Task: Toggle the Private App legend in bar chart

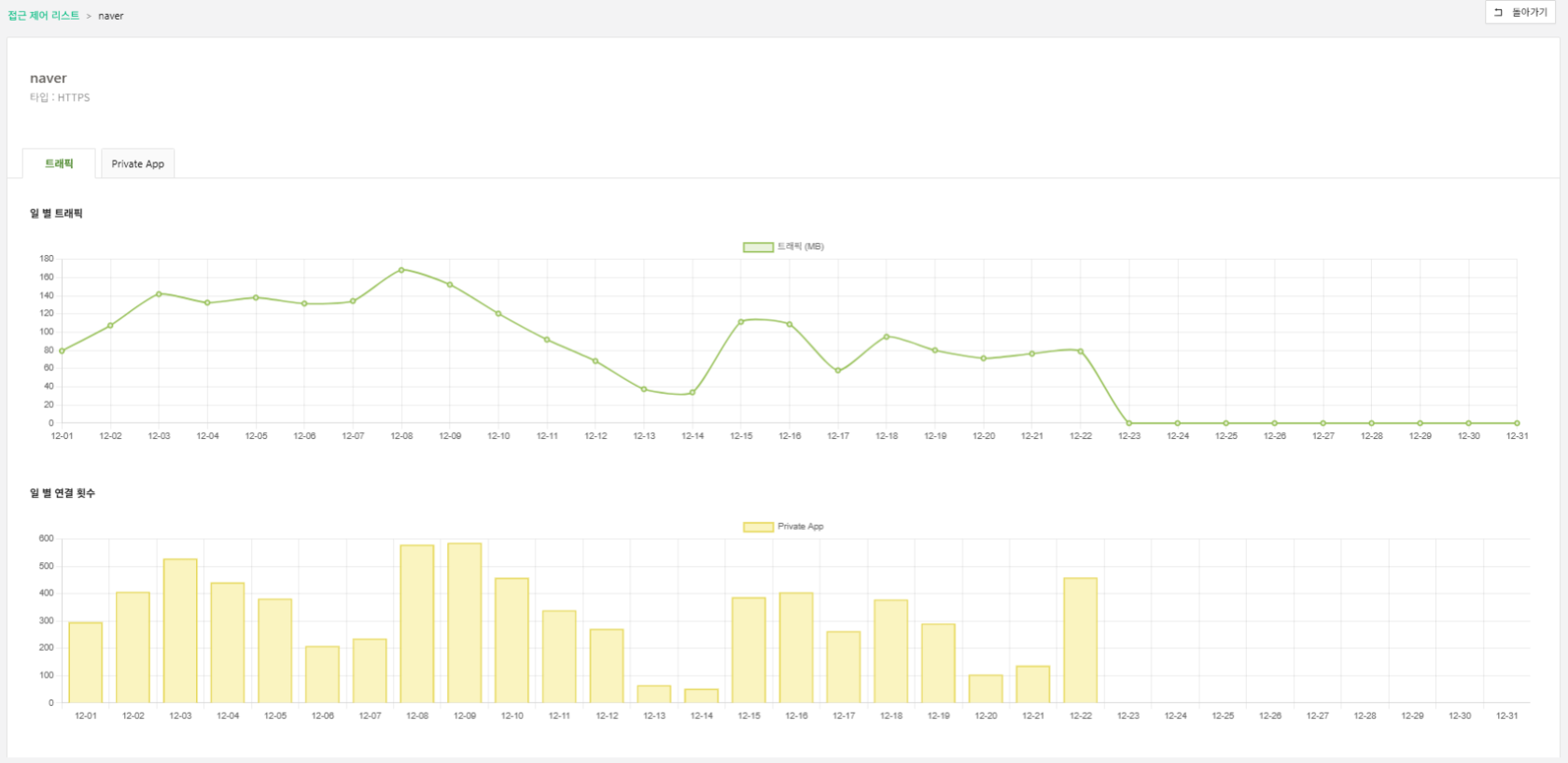Action: click(758, 527)
